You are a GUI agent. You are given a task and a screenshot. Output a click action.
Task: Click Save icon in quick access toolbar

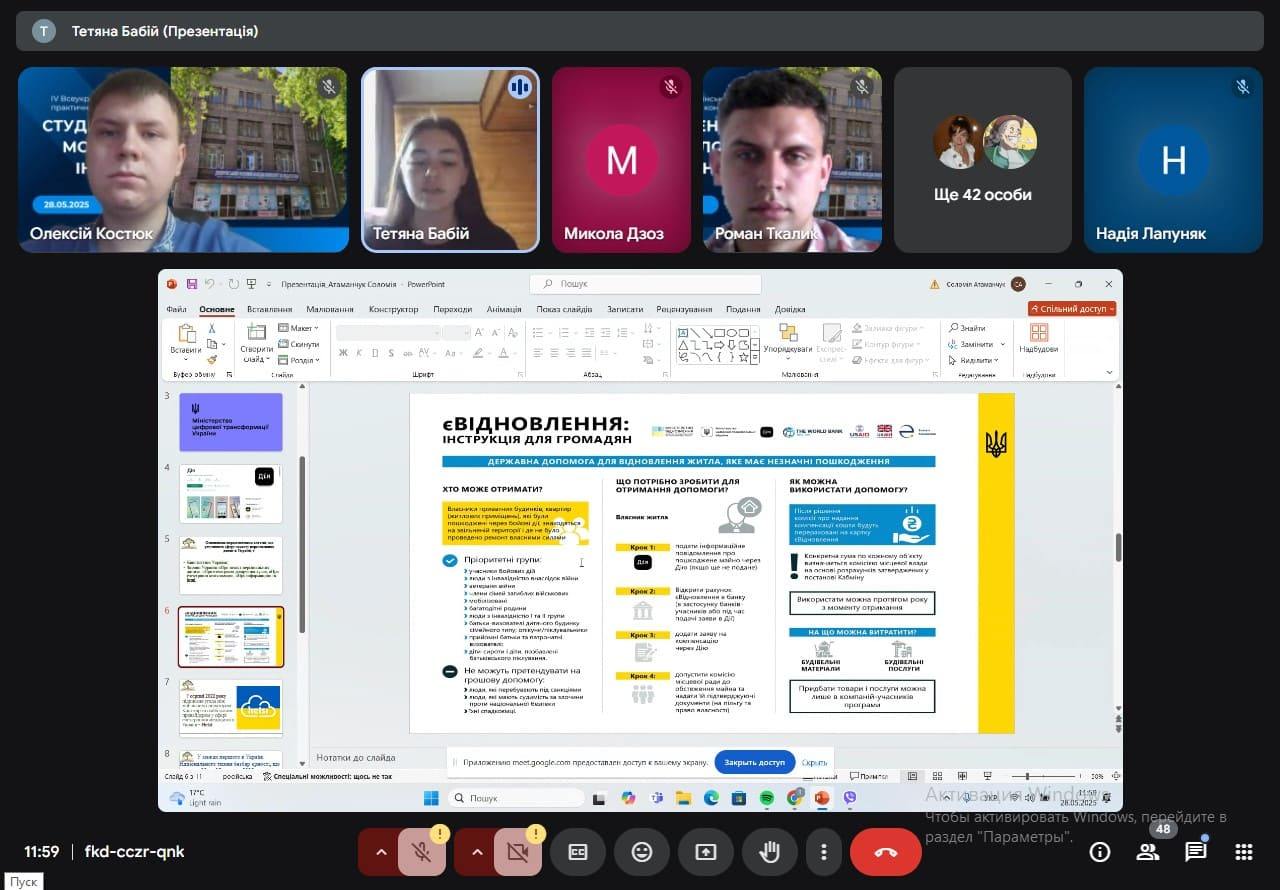tap(191, 284)
